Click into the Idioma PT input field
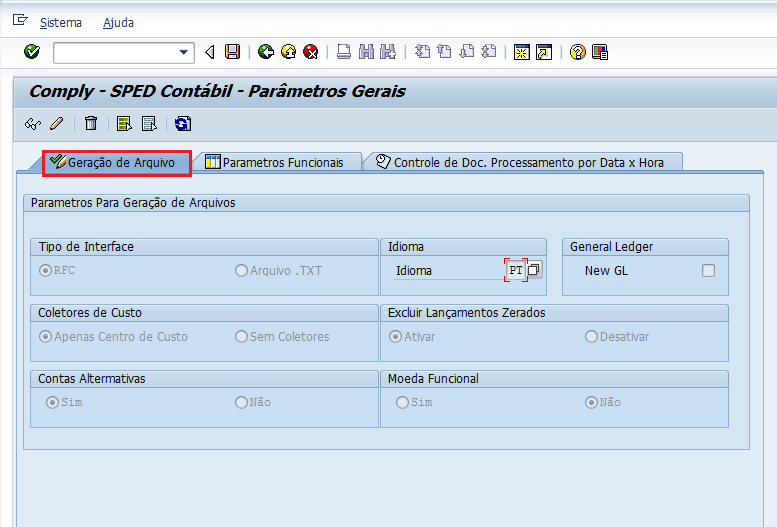 coord(515,270)
